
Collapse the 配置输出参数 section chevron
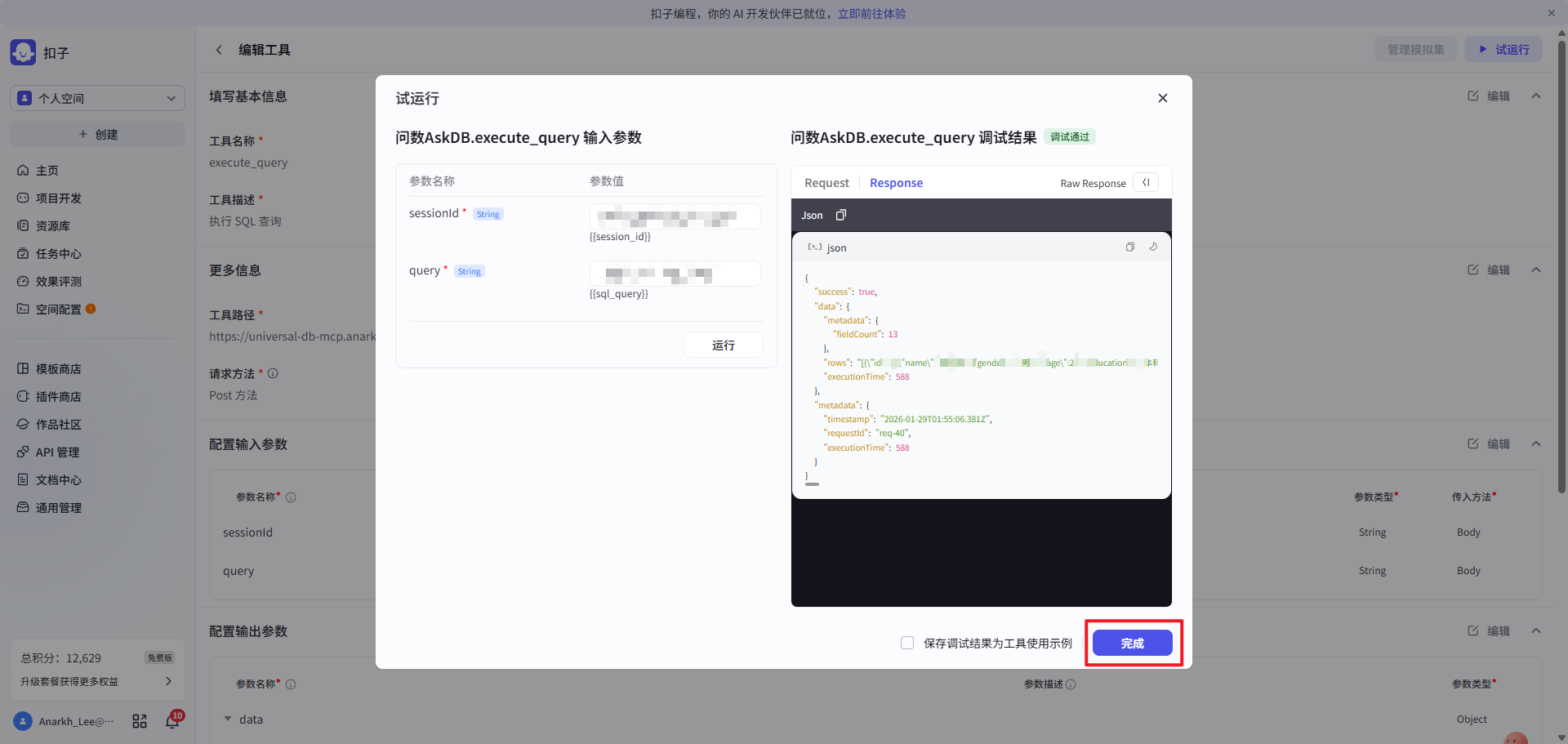pos(1536,631)
